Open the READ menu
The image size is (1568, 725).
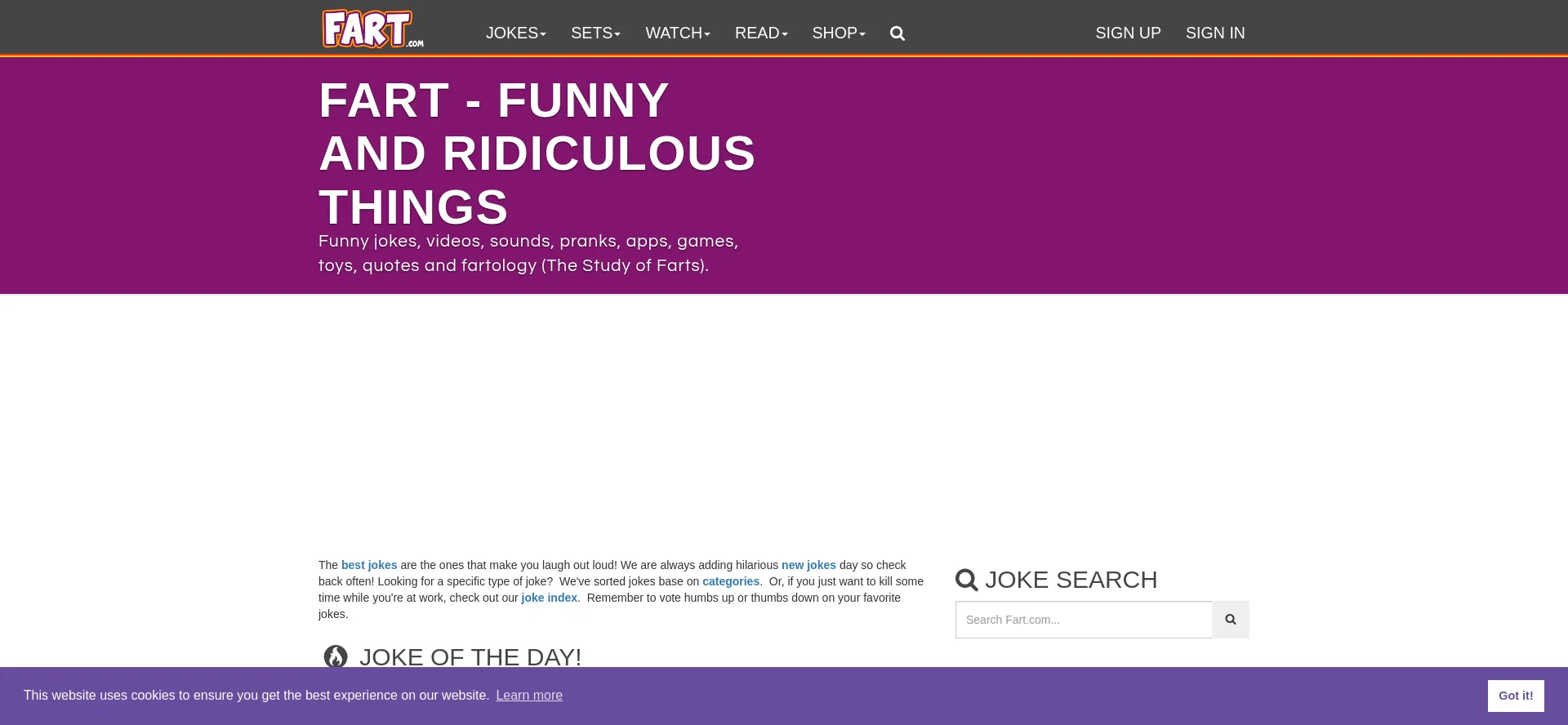pyautogui.click(x=760, y=33)
